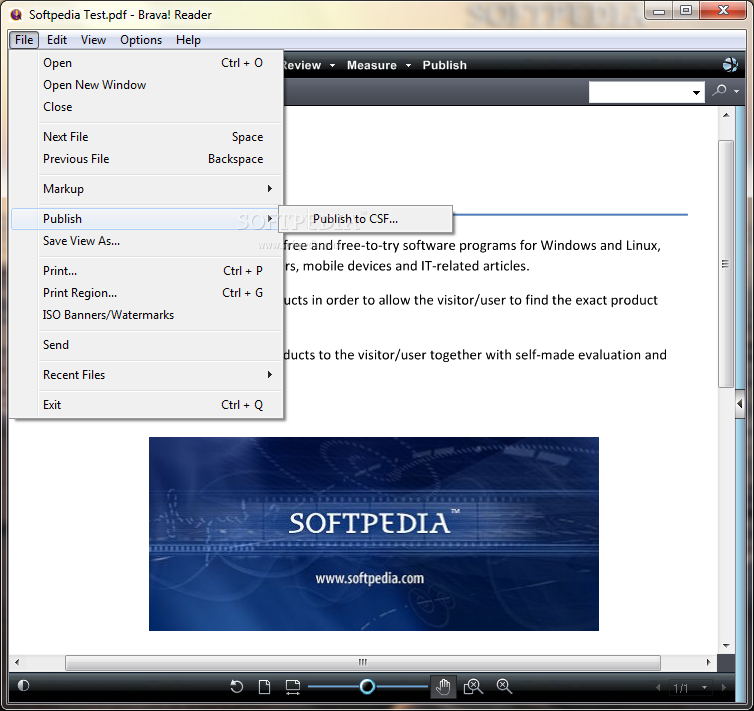Close the File menu via File menu bar item
The image size is (754, 711).
point(24,40)
